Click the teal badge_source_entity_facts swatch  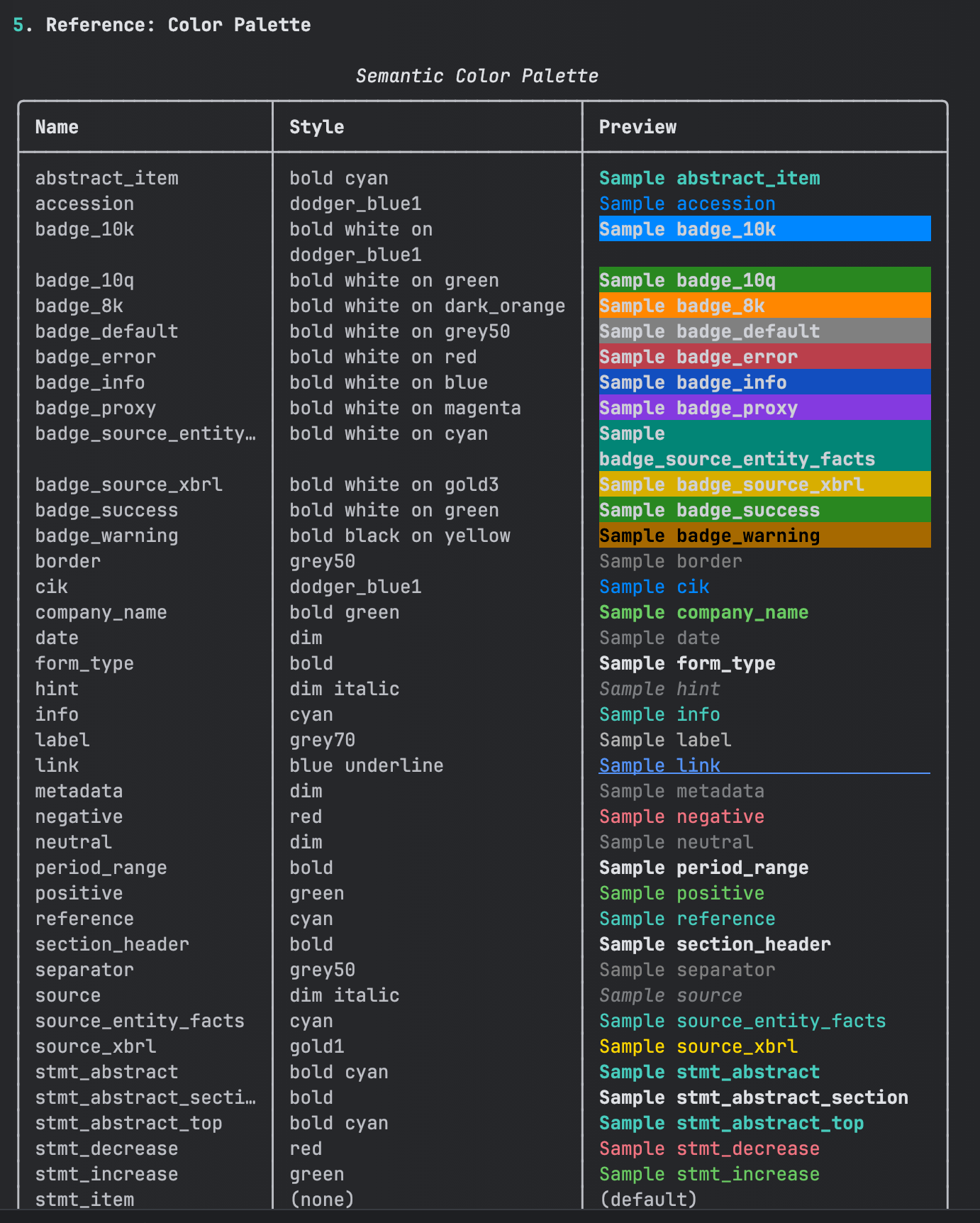coord(764,446)
